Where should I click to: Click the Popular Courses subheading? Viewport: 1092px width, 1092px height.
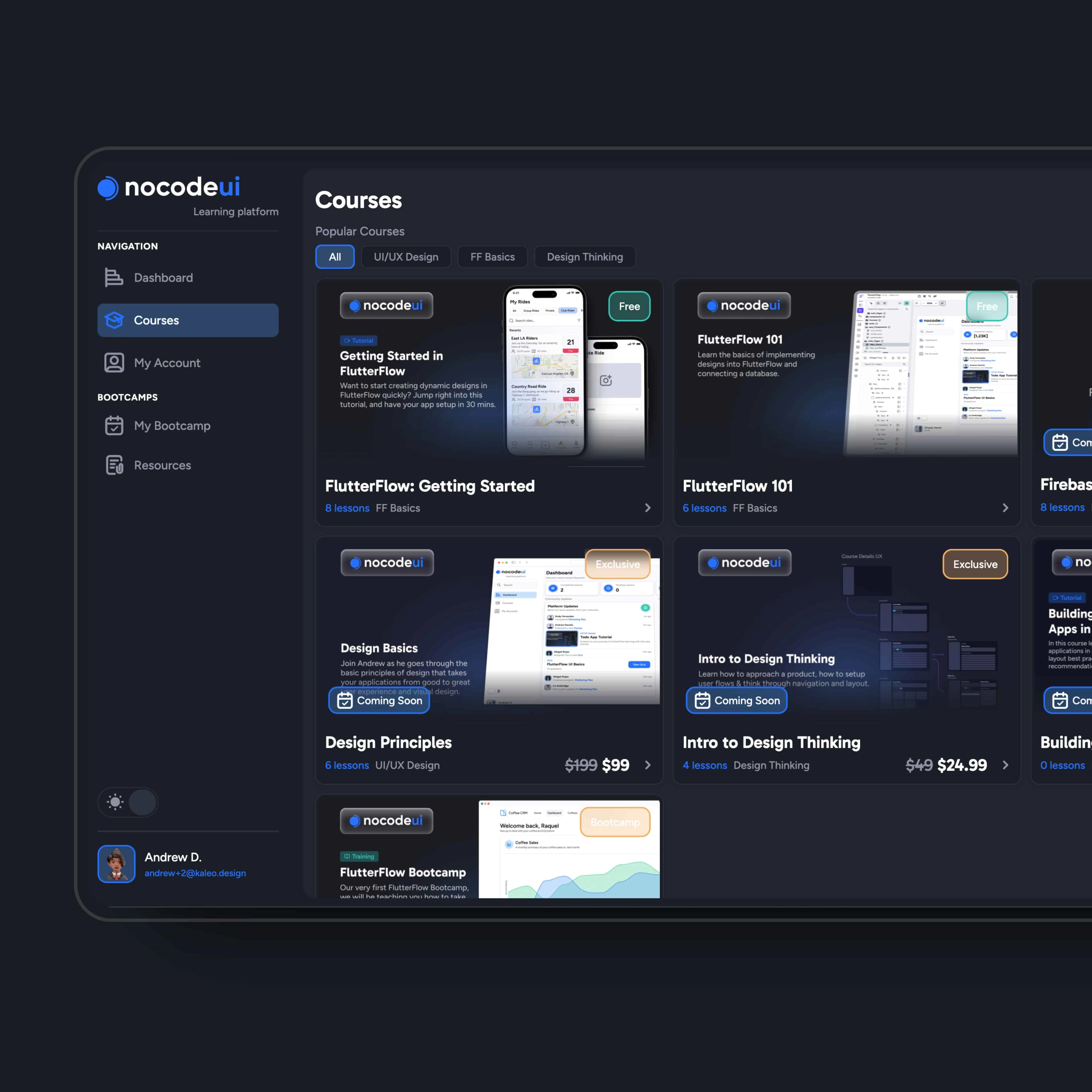coord(359,231)
